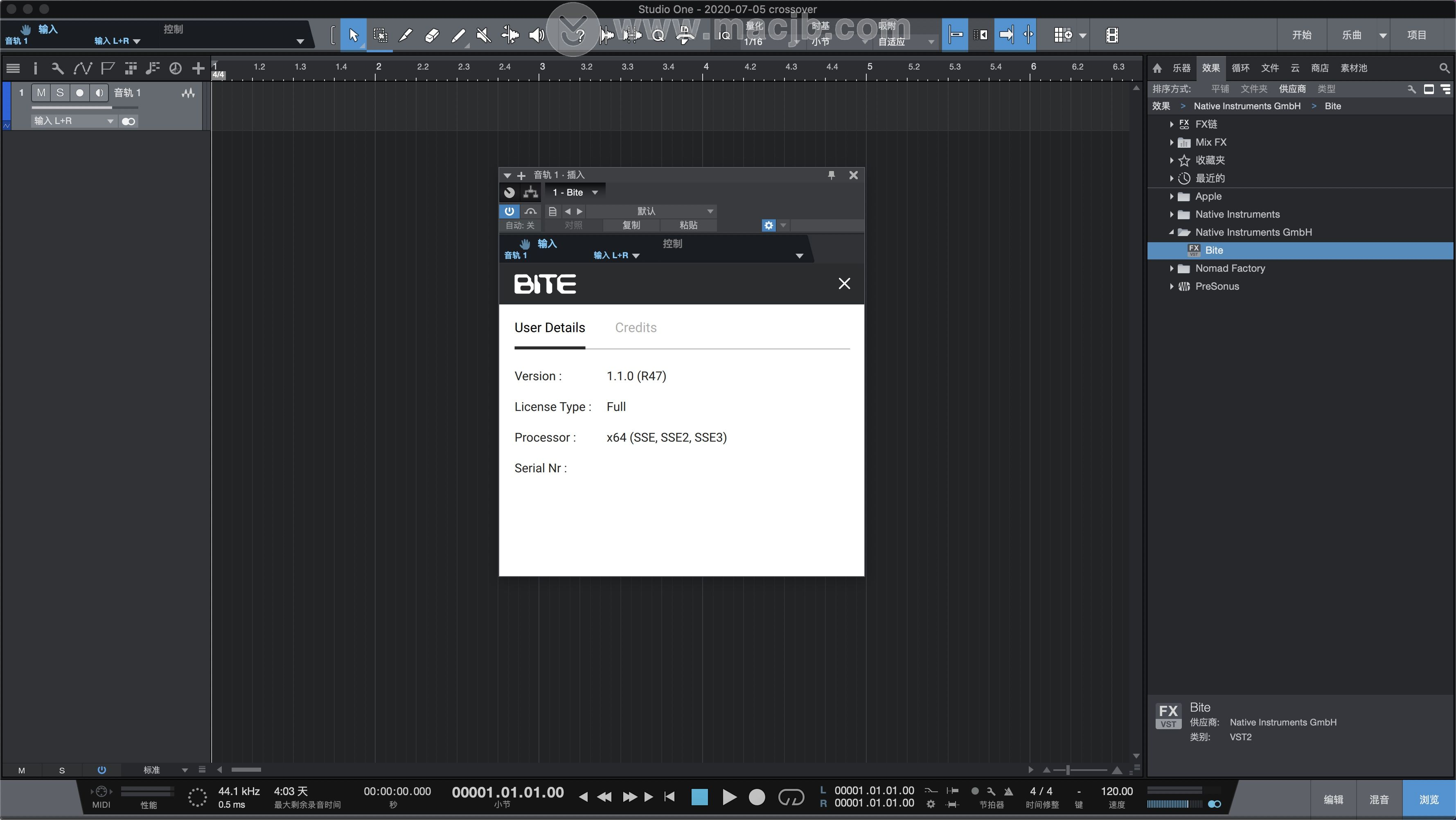This screenshot has height=820, width=1456.
Task: Arm record on track 音轨 1
Action: (80, 93)
